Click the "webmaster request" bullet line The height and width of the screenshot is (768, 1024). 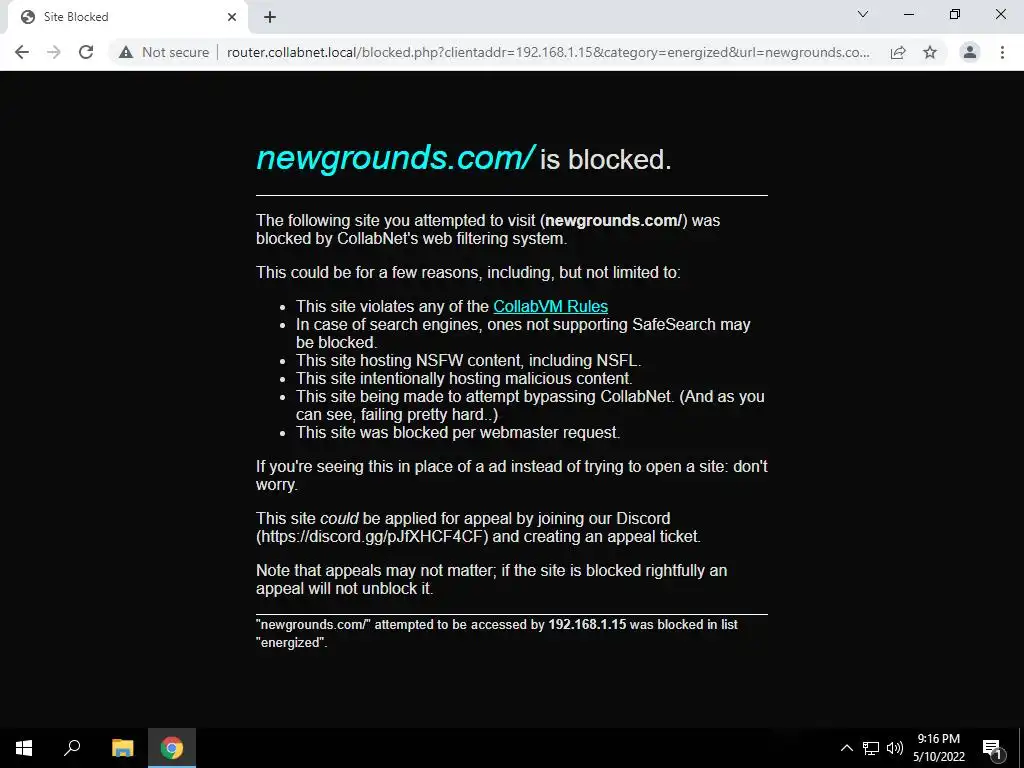click(458, 432)
